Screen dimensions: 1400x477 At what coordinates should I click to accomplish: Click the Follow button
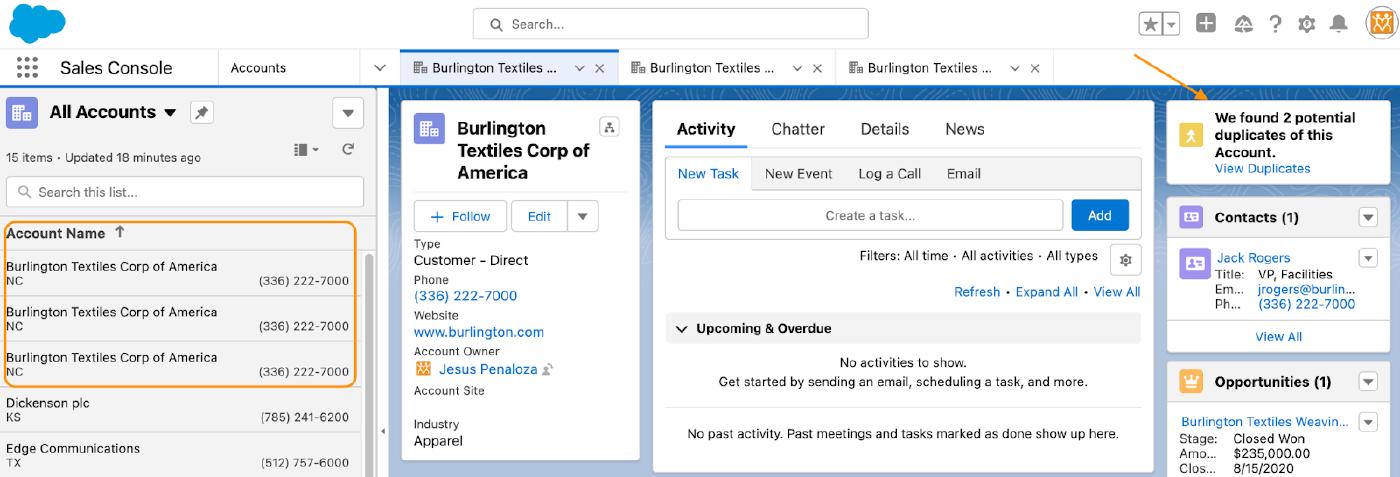[x=460, y=216]
